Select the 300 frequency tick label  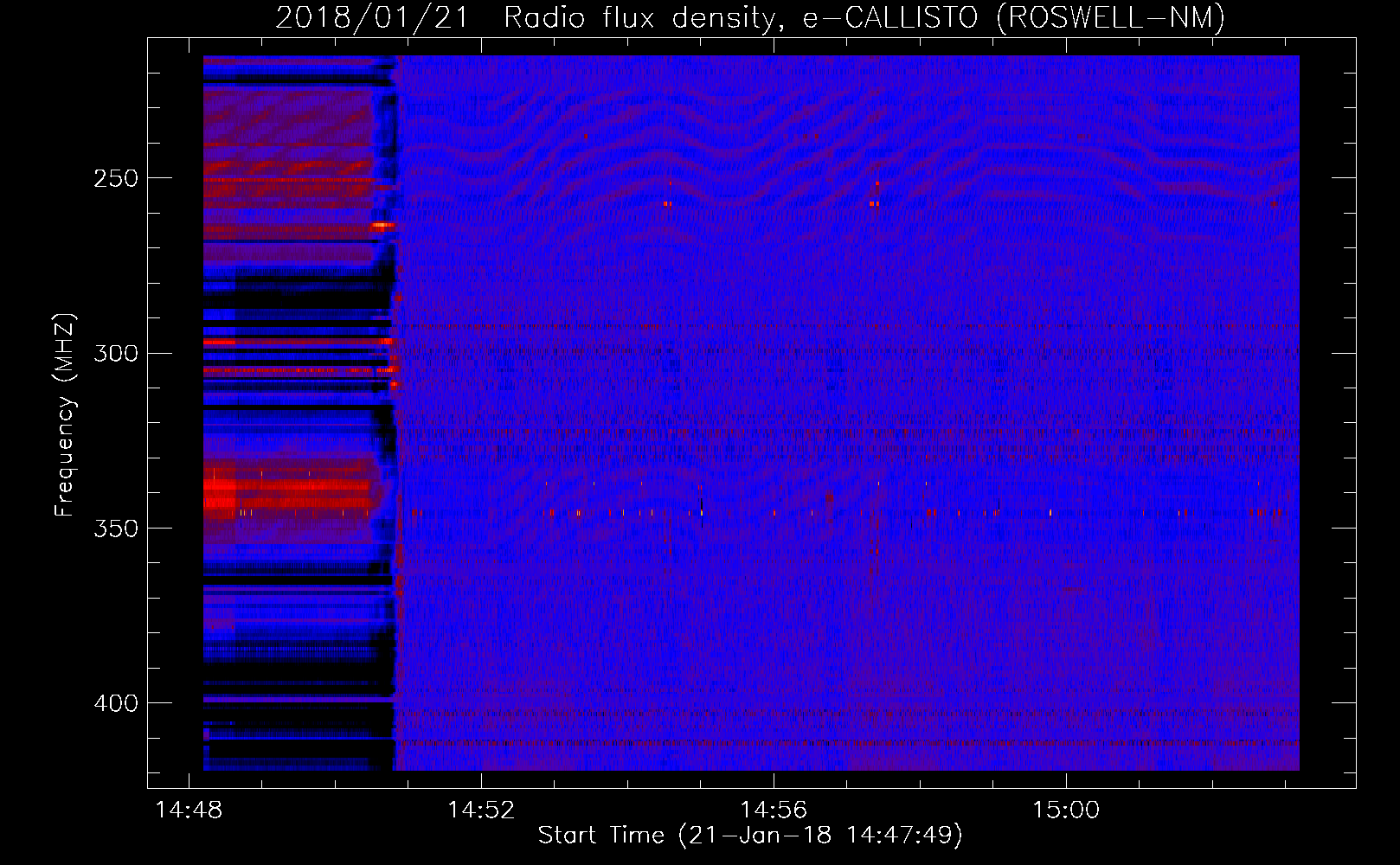pyautogui.click(x=116, y=354)
